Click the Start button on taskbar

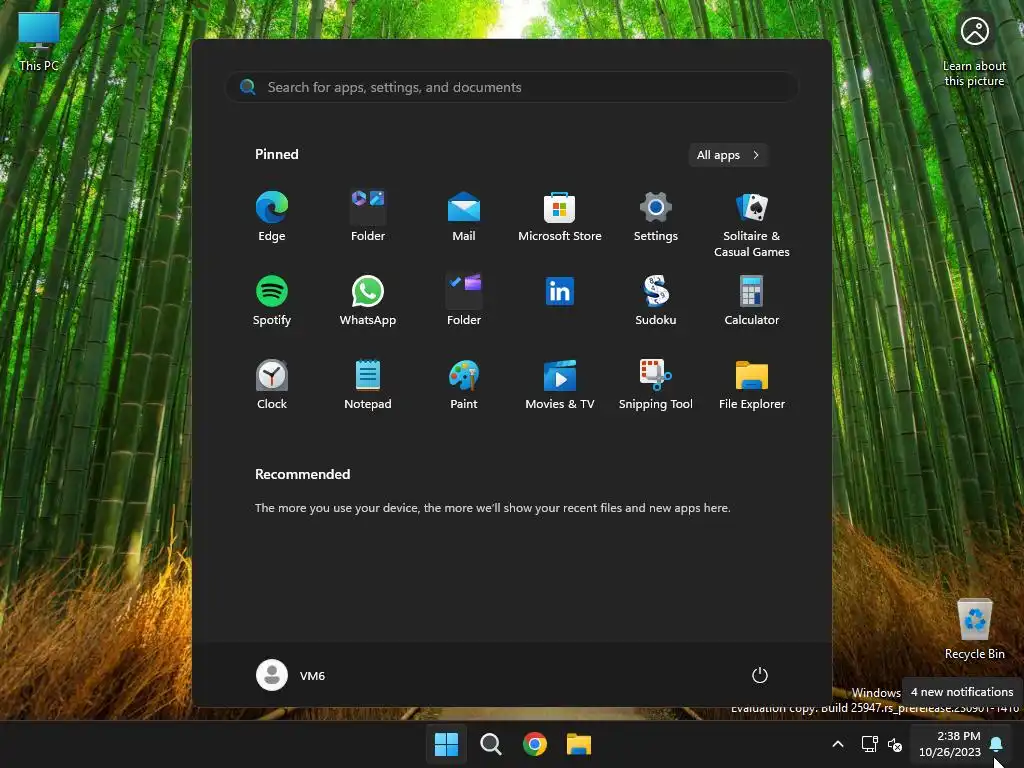(x=447, y=744)
